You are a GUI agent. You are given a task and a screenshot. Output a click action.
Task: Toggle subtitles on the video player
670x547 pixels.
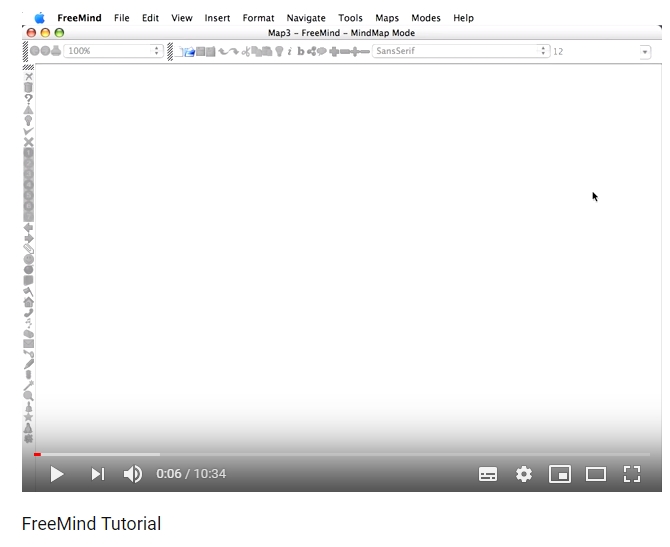[x=488, y=474]
